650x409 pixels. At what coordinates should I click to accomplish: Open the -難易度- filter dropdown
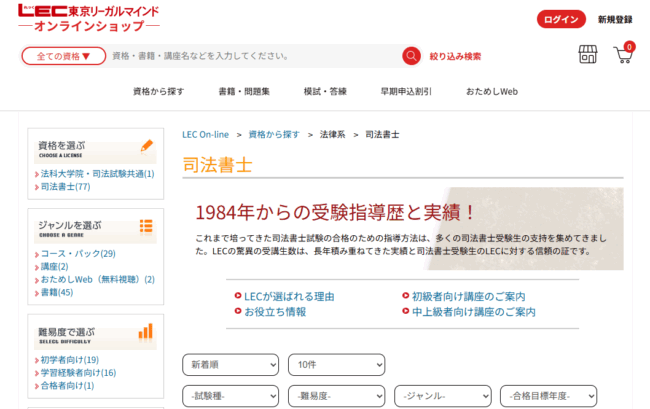coord(337,396)
